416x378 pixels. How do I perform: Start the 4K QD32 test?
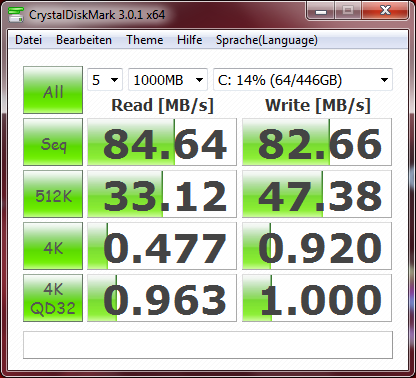pyautogui.click(x=53, y=298)
